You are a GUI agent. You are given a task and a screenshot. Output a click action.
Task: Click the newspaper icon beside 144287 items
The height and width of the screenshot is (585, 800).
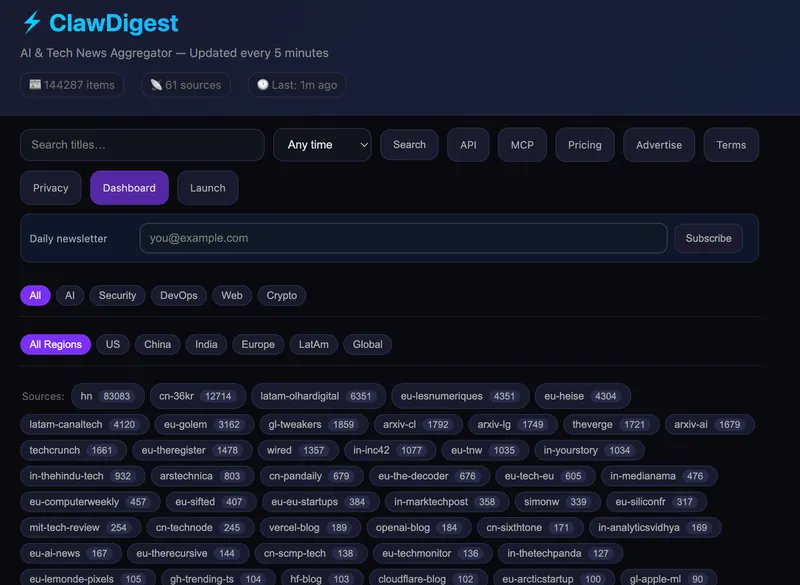point(35,85)
